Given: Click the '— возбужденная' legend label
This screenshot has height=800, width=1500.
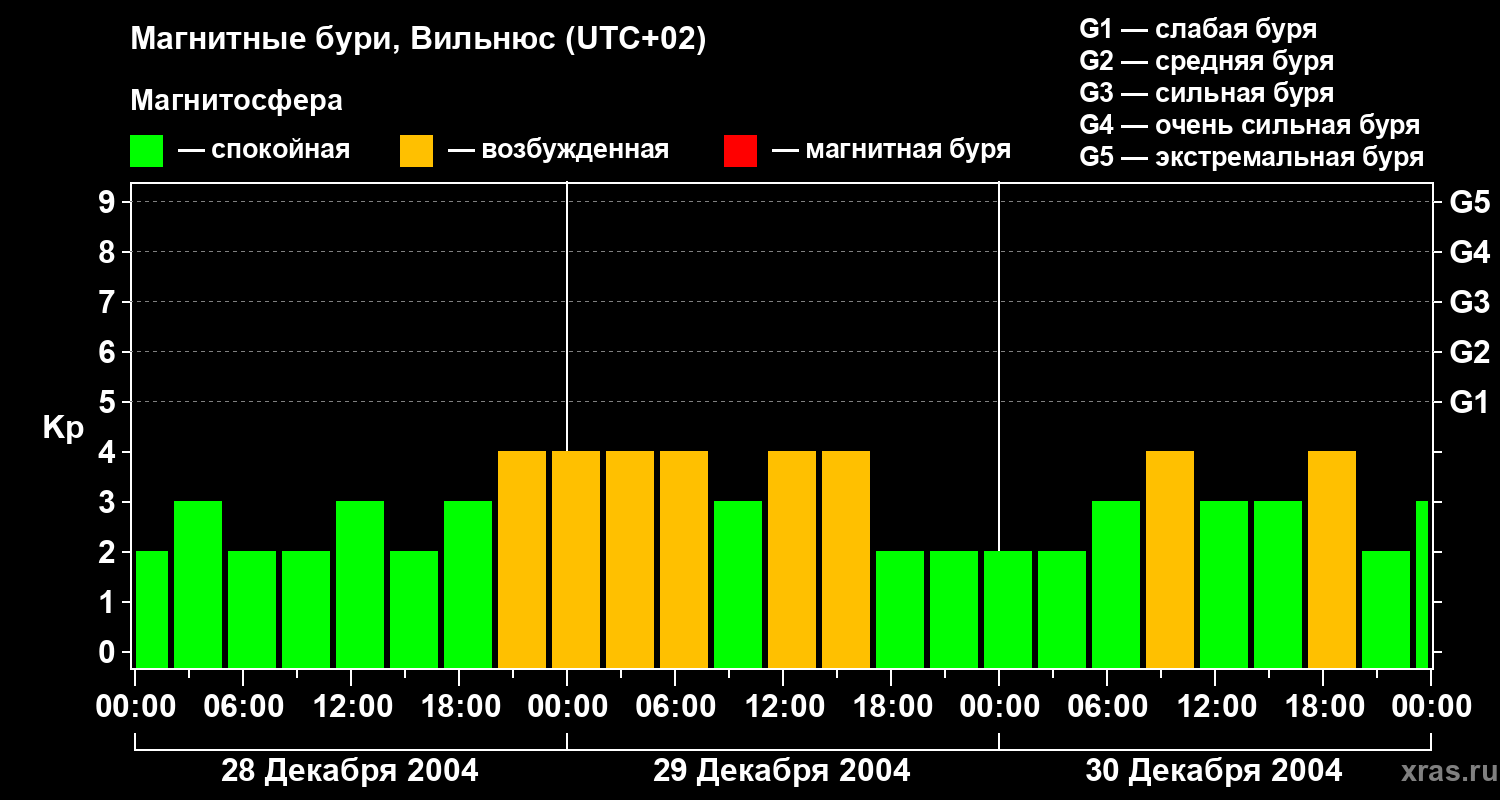Looking at the screenshot, I should tap(558, 150).
